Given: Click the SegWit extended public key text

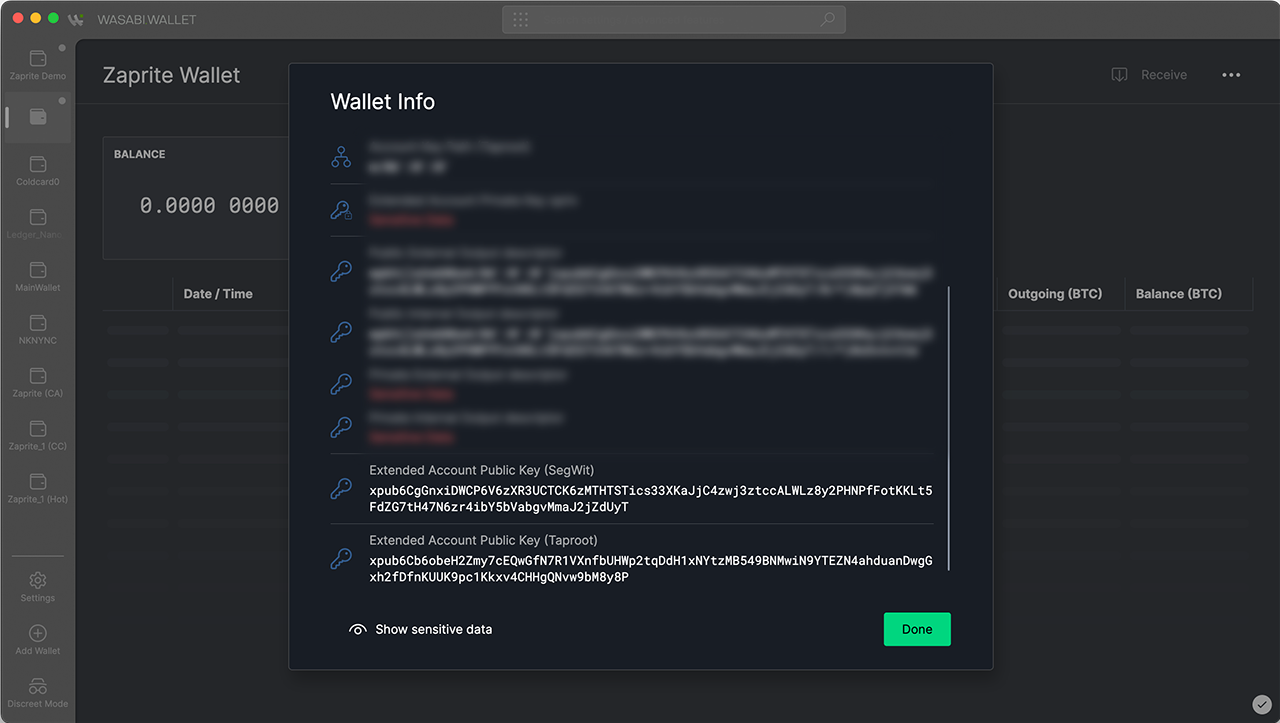Looking at the screenshot, I should (x=651, y=499).
